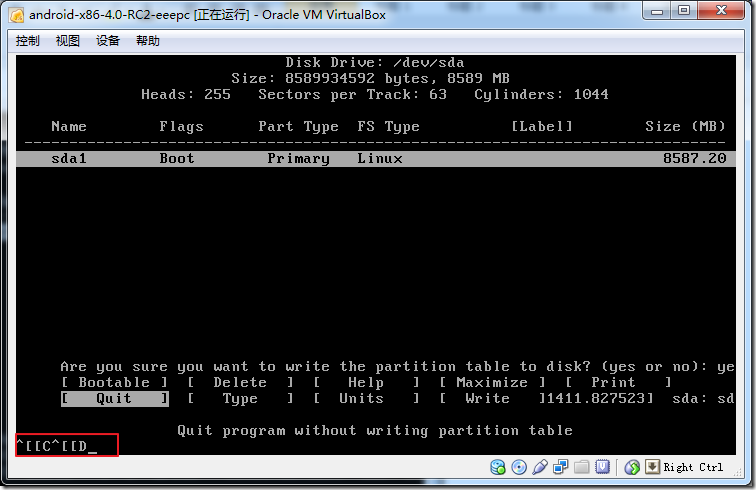Image resolution: width=756 pixels, height=490 pixels.
Task: Click the Size (MB) column header
Action: pos(685,127)
